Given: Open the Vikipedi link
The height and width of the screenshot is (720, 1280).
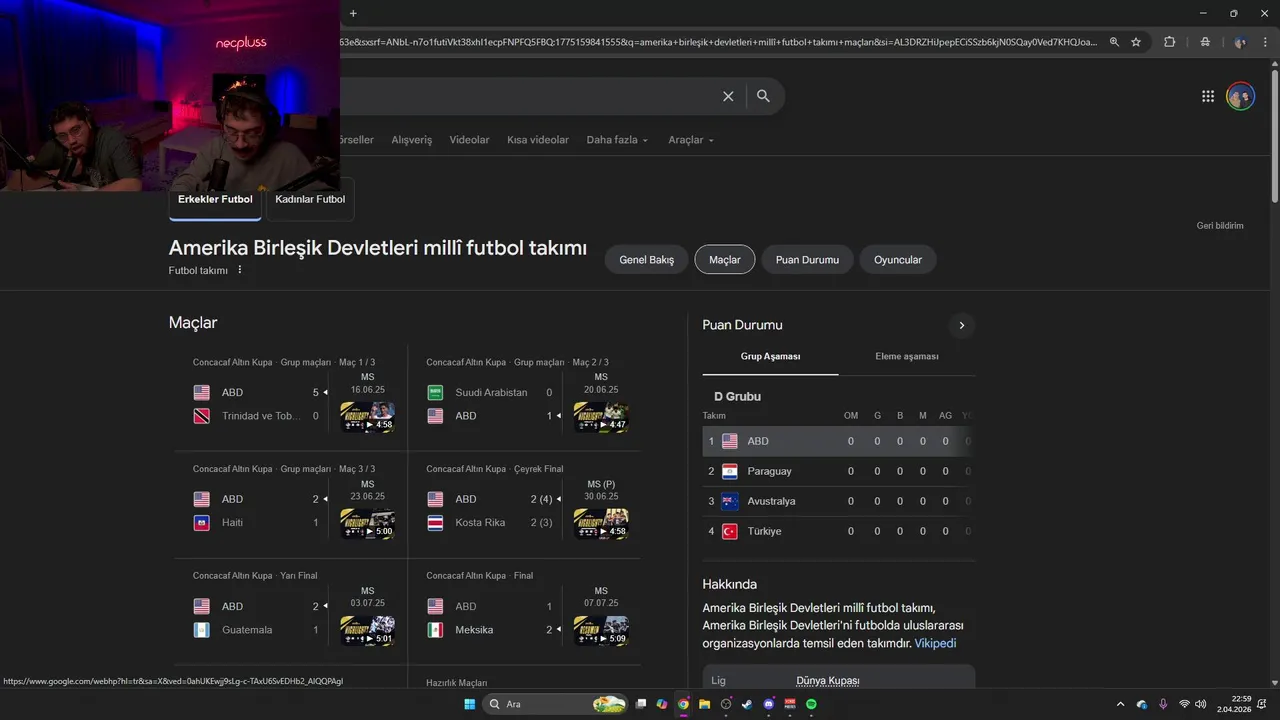Looking at the screenshot, I should [x=935, y=643].
